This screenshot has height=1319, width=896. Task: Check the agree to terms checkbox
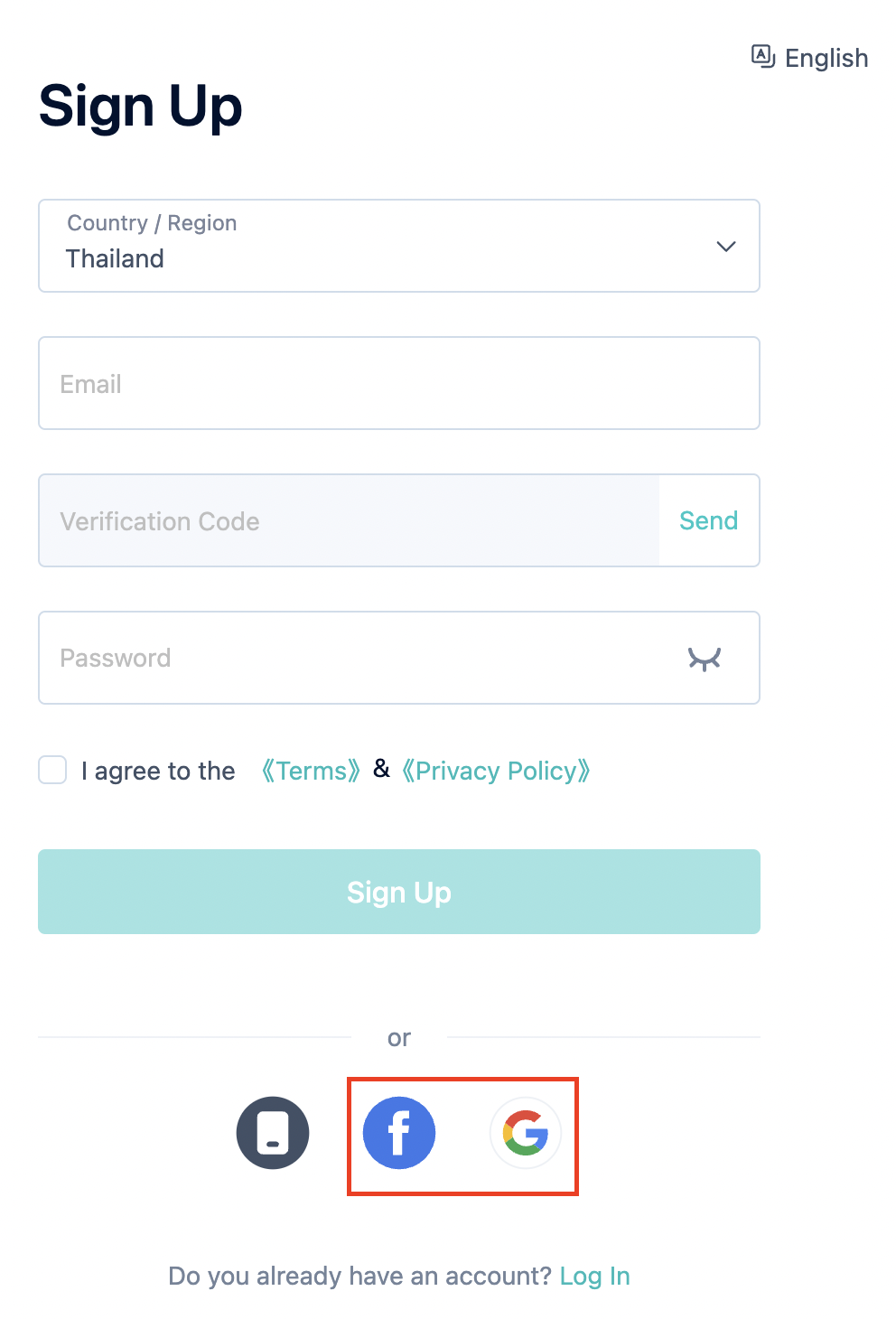click(x=52, y=770)
